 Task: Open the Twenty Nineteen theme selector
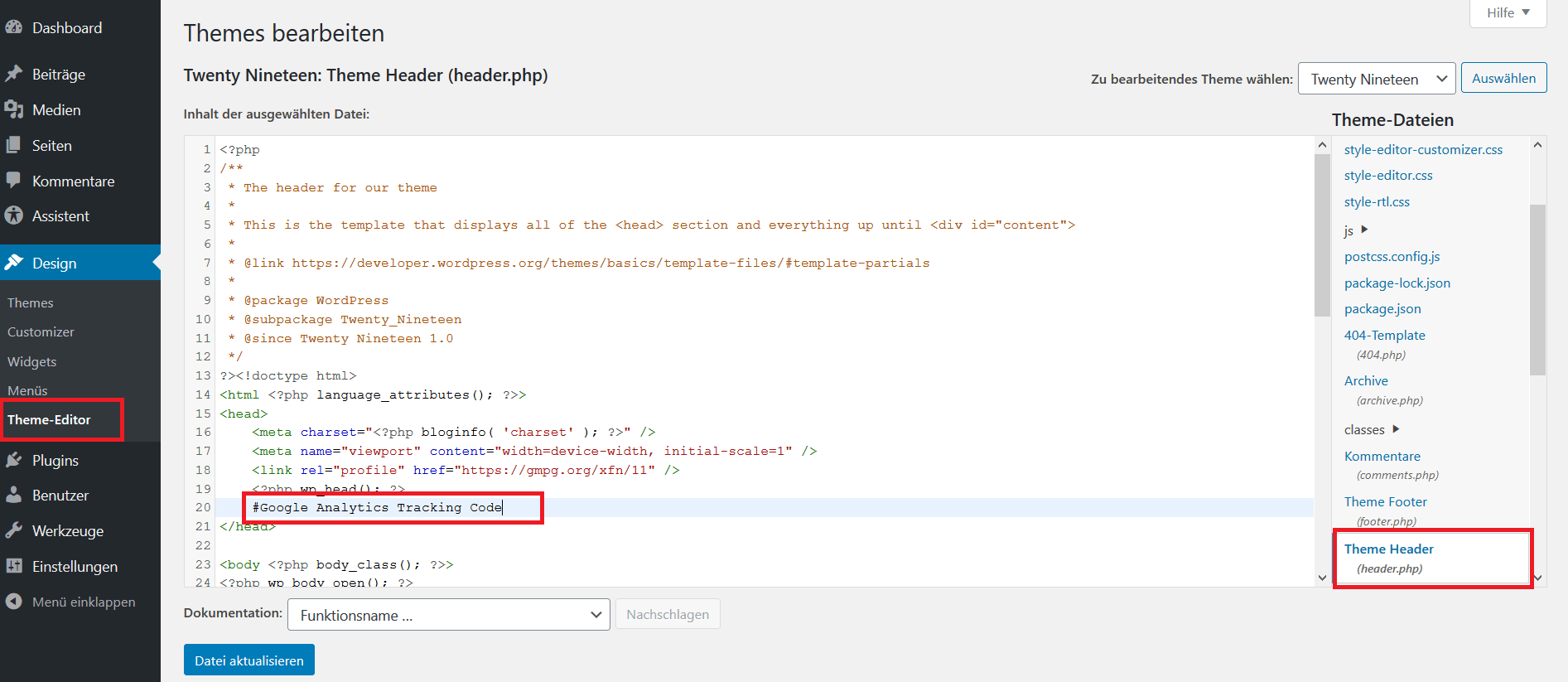point(1377,79)
